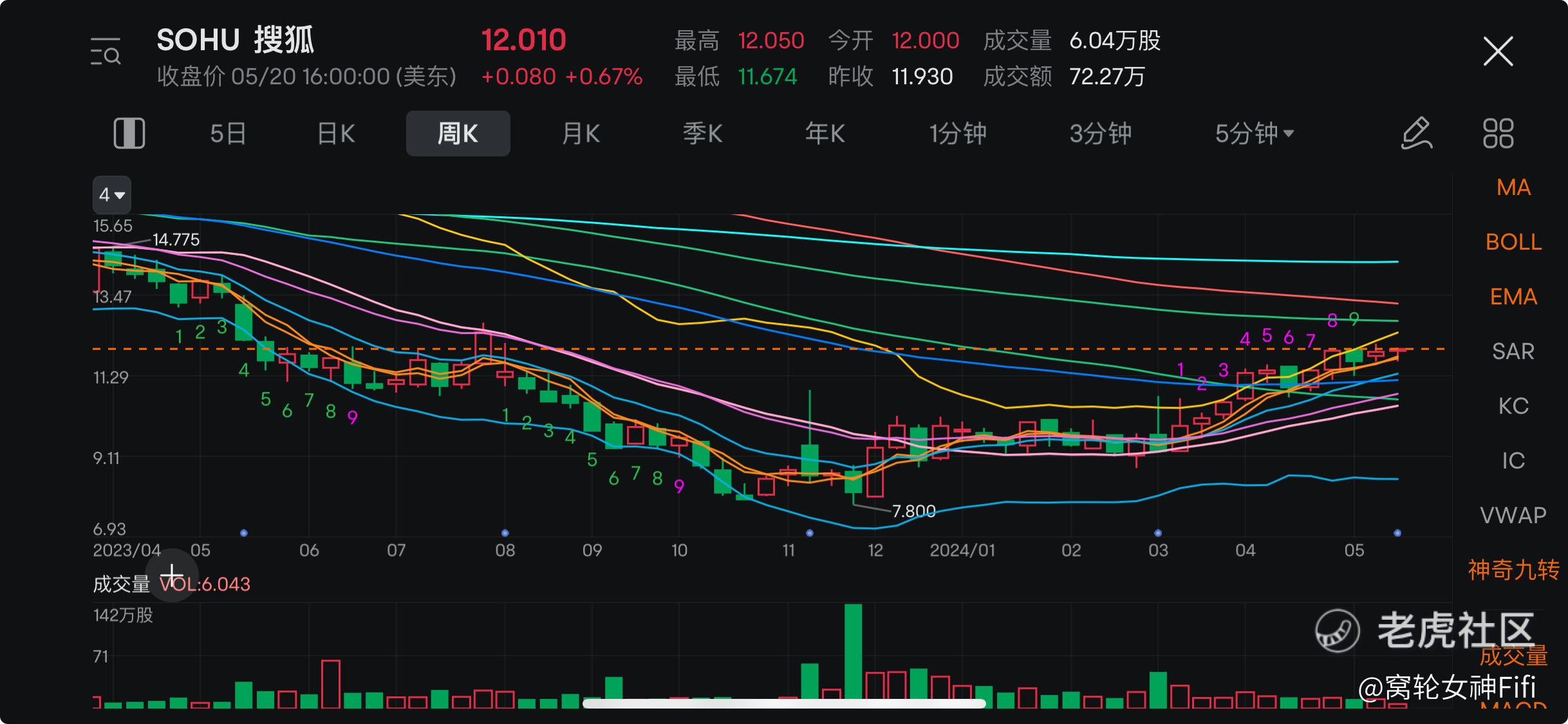
Task: Switch to the 5日 chart tab
Action: coord(228,133)
